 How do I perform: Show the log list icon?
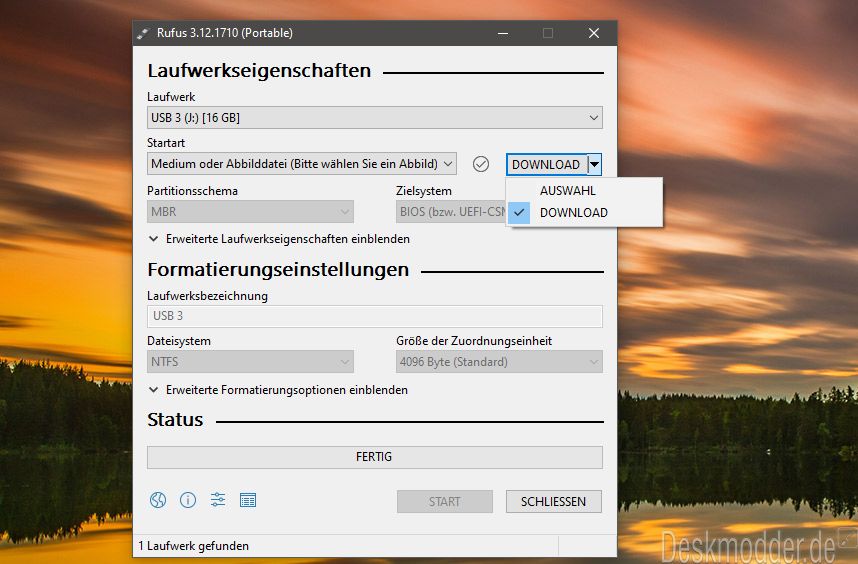click(248, 500)
